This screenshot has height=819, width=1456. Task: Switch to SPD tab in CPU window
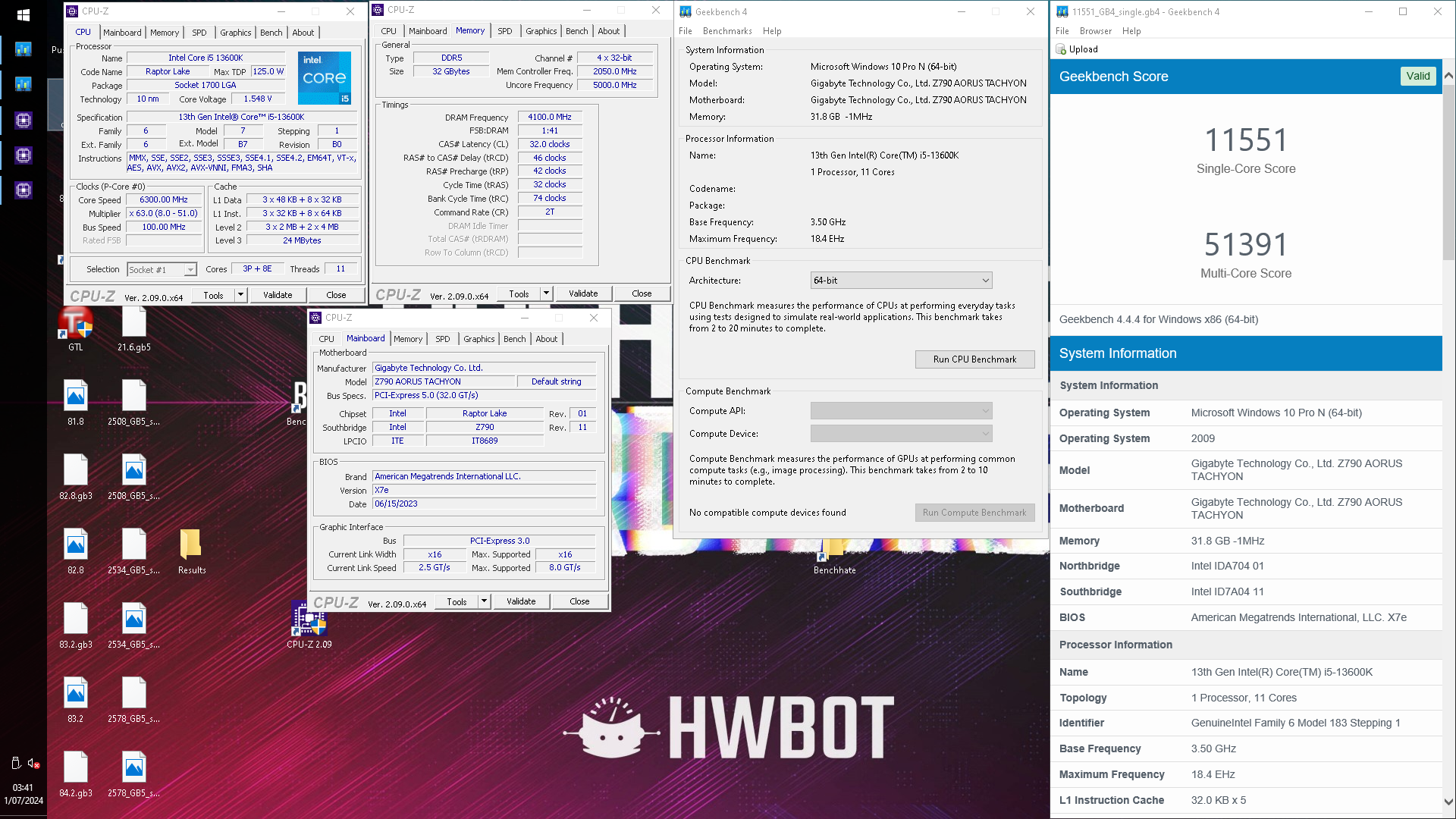pos(199,33)
